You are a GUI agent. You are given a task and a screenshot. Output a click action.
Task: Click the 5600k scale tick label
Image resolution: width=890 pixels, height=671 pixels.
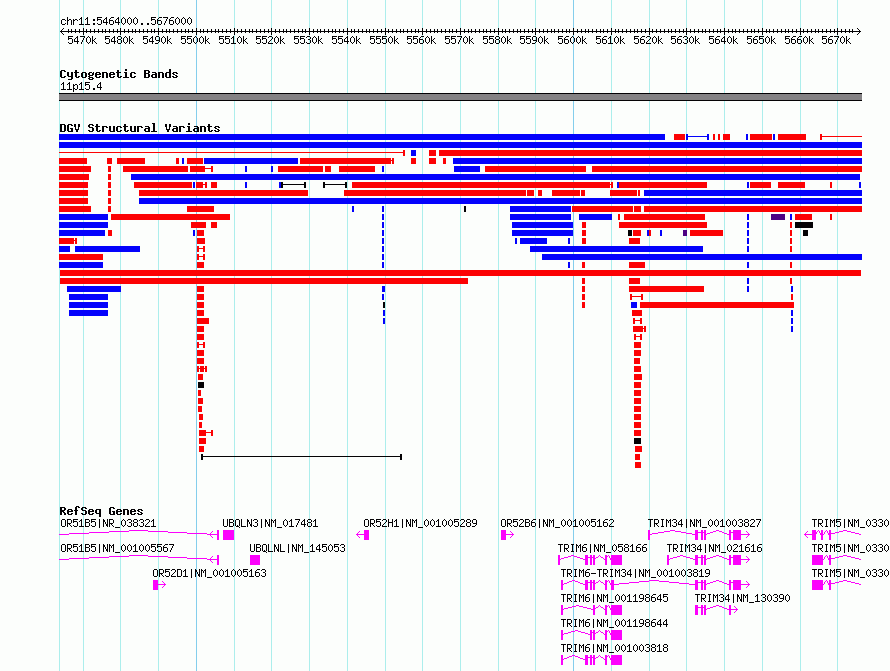572,40
